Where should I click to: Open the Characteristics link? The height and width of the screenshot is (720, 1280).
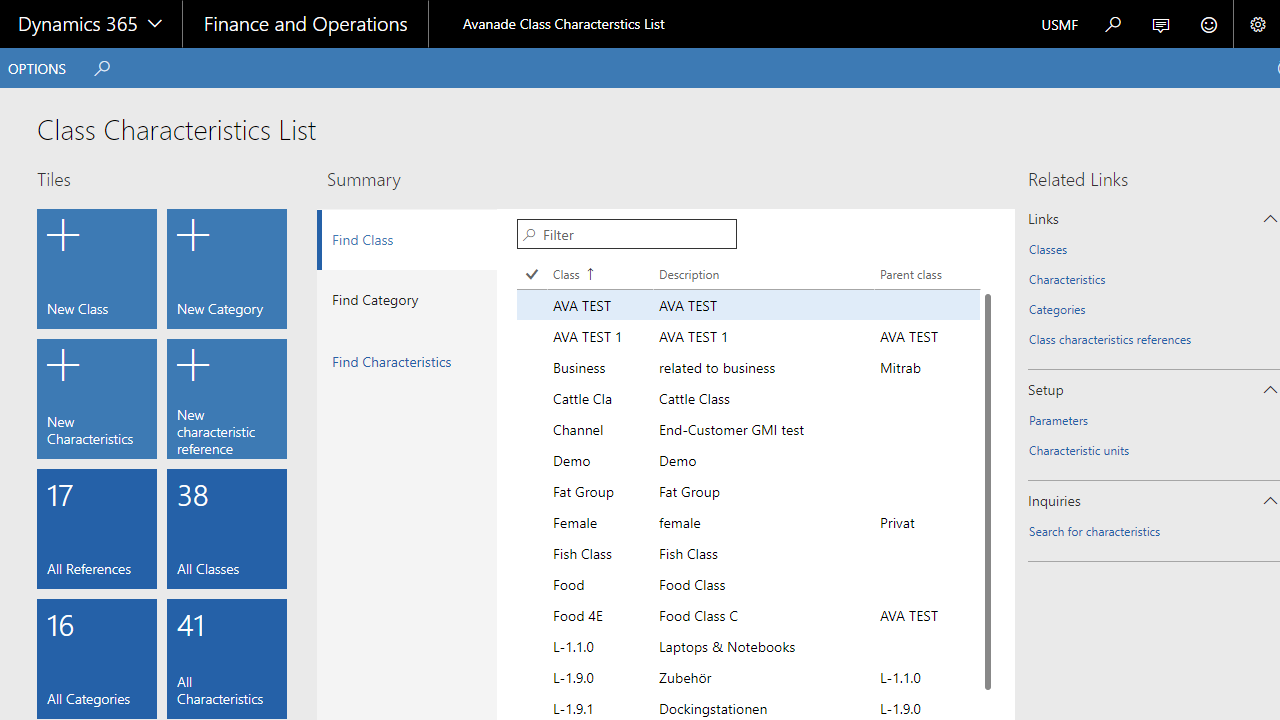(1067, 280)
